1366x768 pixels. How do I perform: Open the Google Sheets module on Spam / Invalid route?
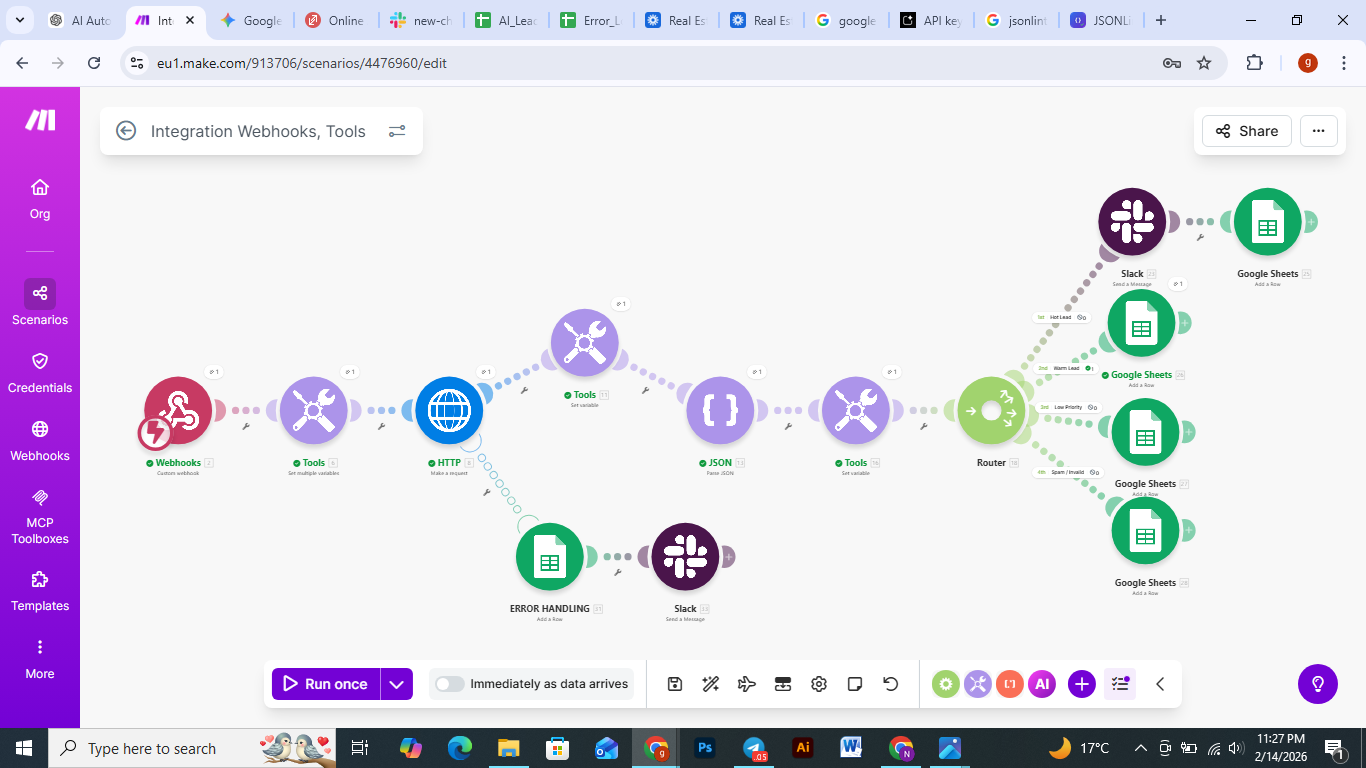coord(1146,531)
